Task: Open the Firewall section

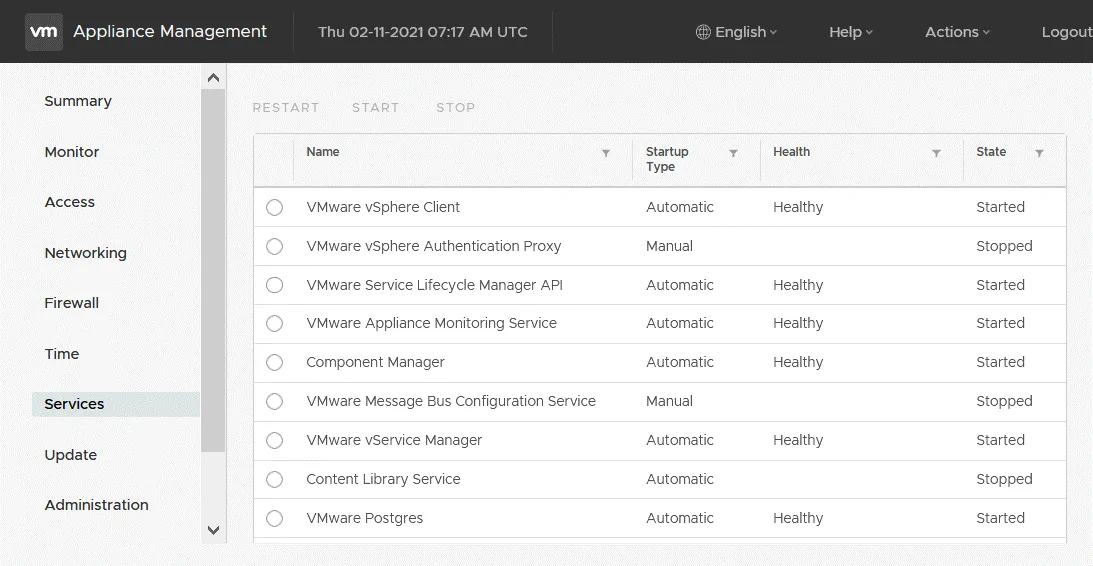Action: click(x=71, y=303)
